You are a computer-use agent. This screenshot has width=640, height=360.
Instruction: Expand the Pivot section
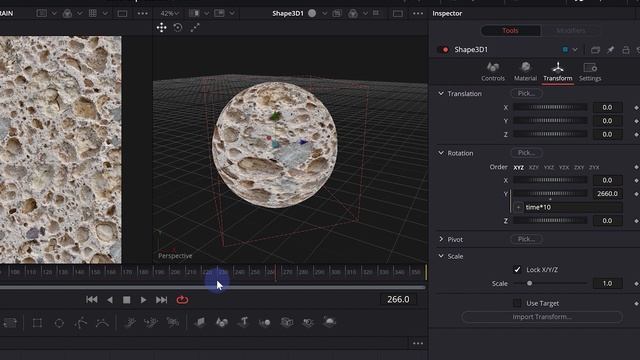coord(441,239)
